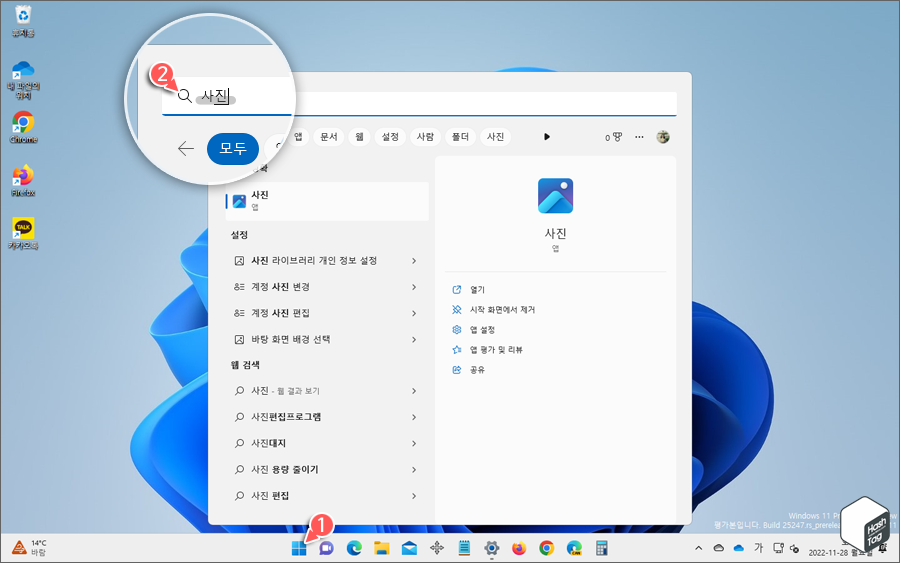Click 시작 화면에서 제거 in the detail pane

(494, 310)
